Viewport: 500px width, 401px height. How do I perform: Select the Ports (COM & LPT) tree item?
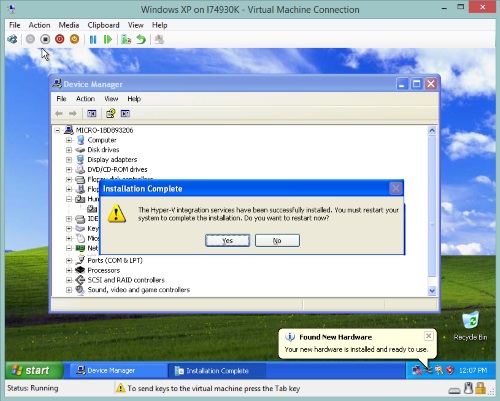click(115, 260)
